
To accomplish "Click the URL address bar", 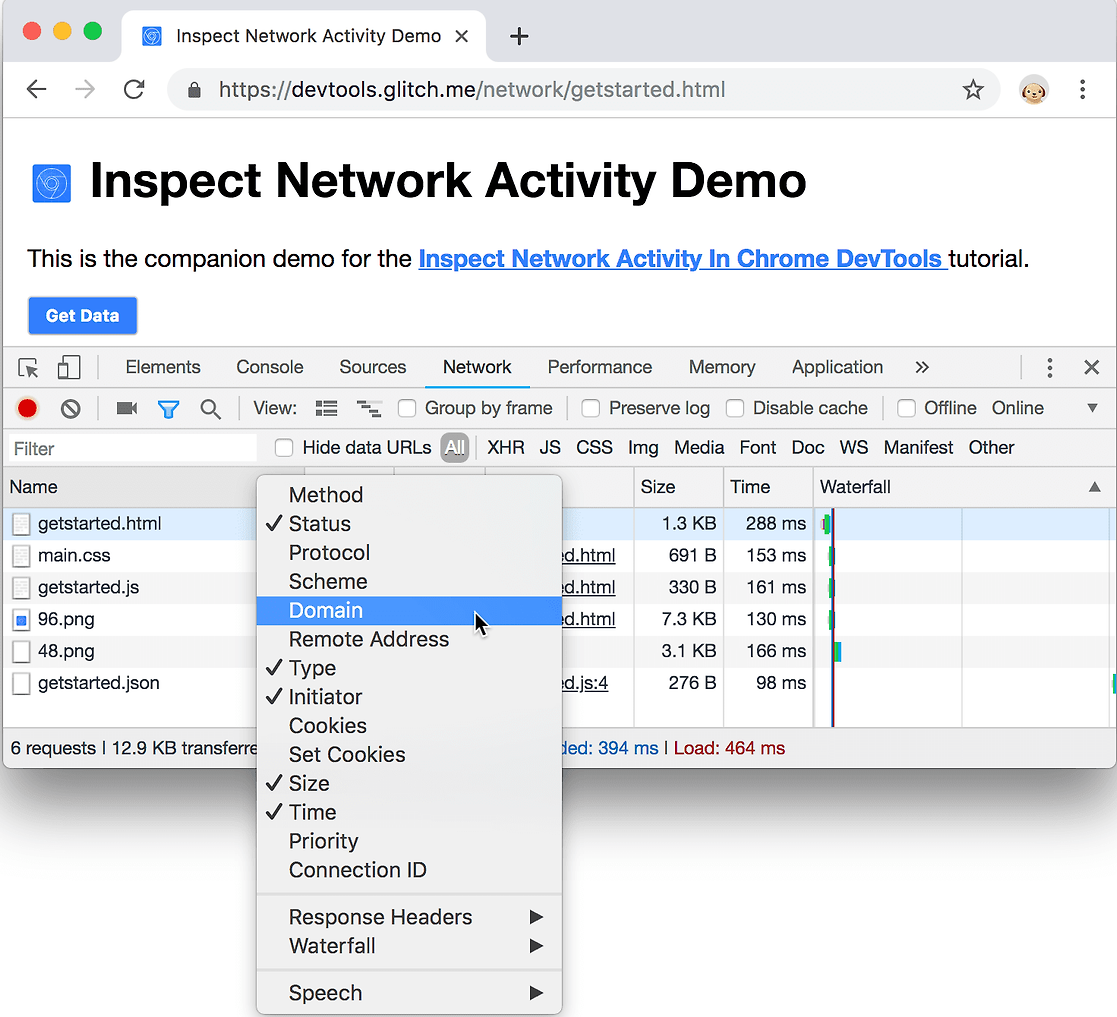I will tap(584, 90).
